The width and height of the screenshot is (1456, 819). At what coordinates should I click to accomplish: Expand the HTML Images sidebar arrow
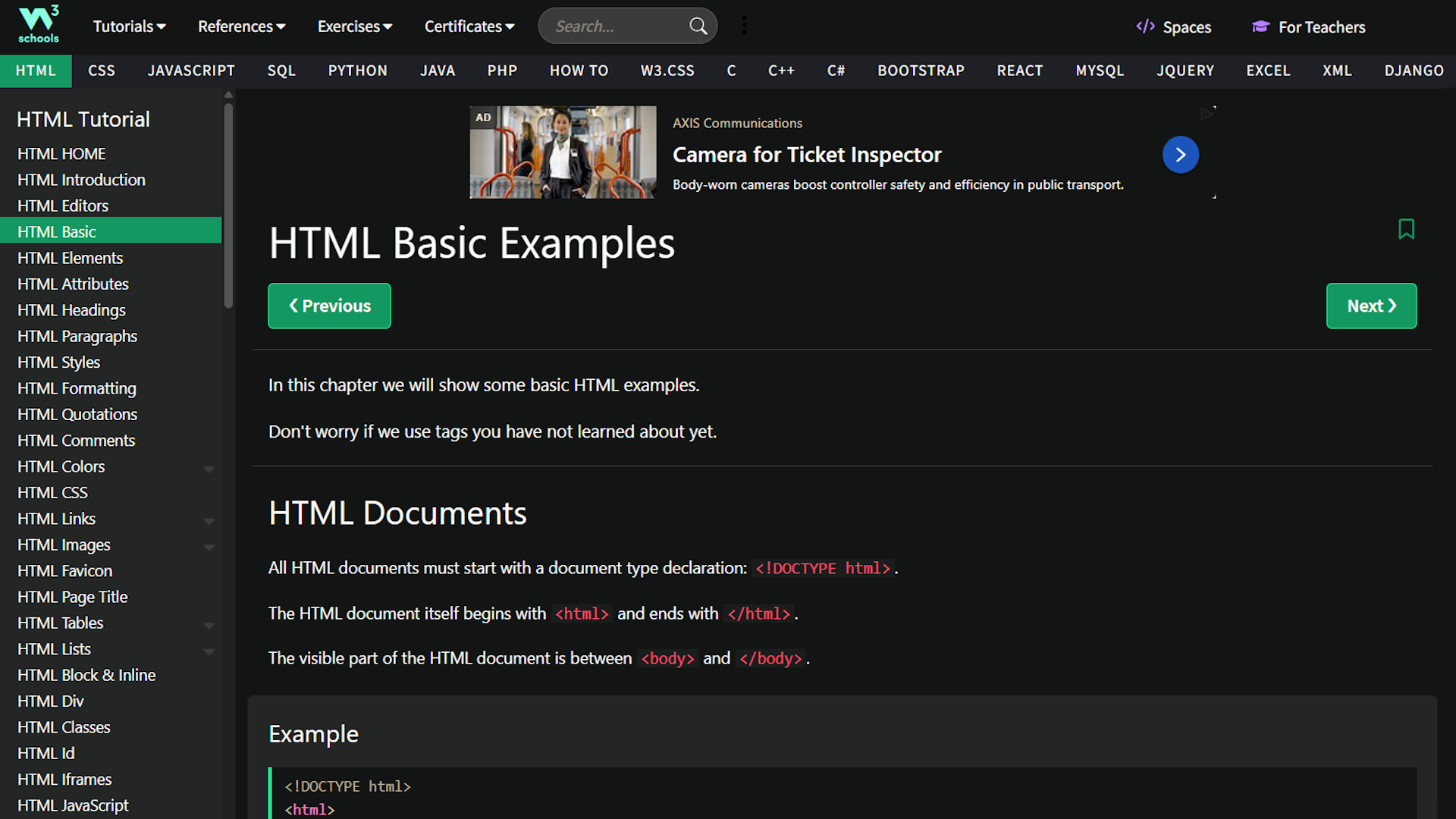tap(209, 548)
